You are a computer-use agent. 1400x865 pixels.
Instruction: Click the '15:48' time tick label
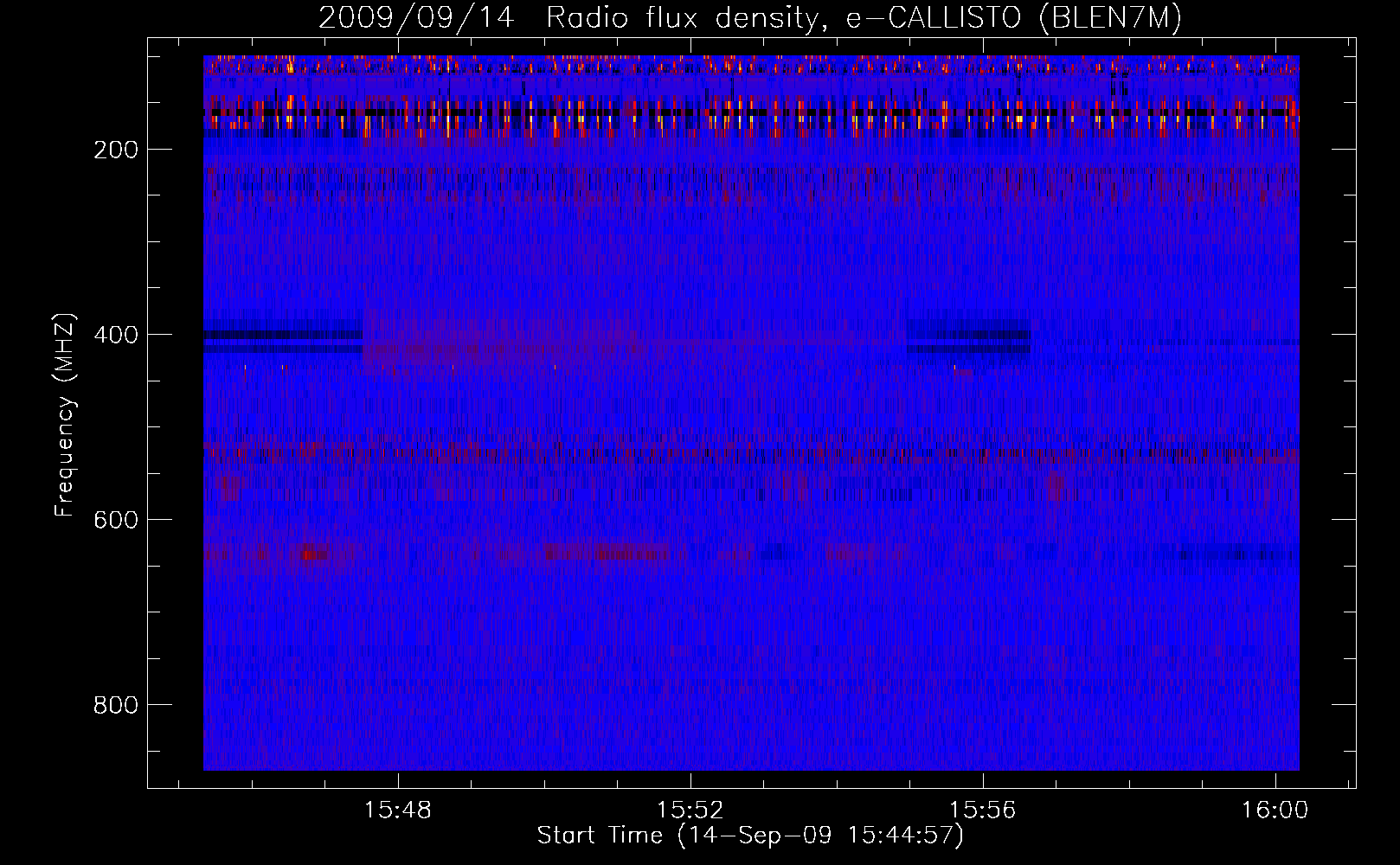click(398, 811)
